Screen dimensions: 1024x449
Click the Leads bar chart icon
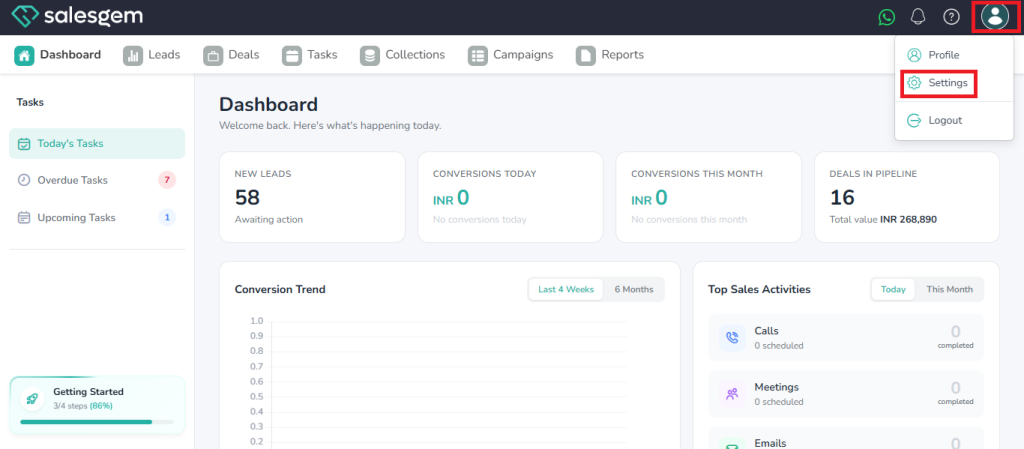(133, 55)
